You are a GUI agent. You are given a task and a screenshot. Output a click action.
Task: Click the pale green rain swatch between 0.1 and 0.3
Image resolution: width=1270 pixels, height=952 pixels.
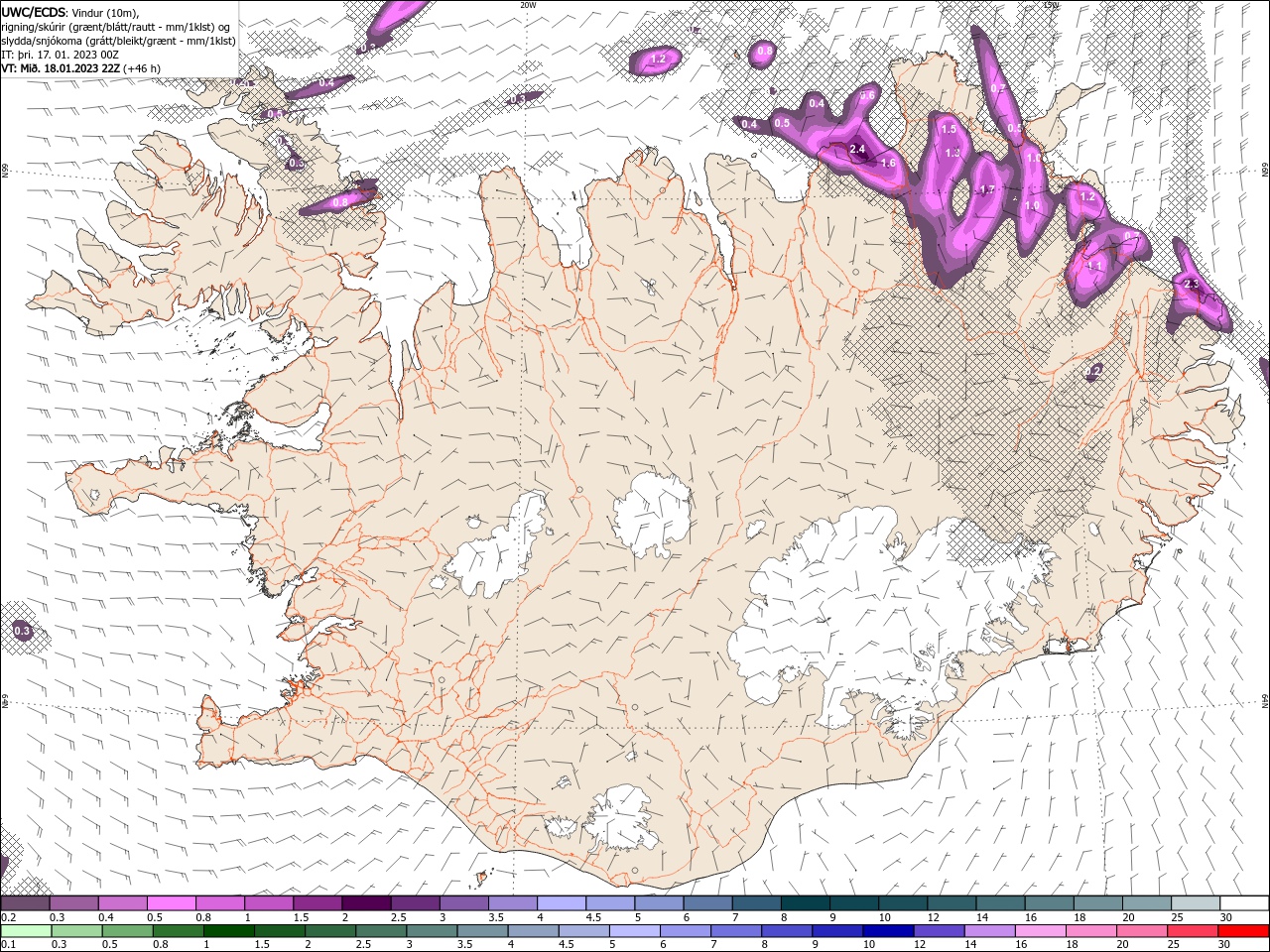[x=27, y=931]
